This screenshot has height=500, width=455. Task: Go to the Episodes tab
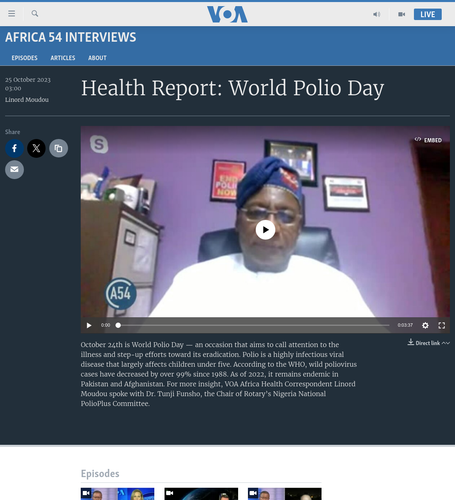(x=24, y=58)
